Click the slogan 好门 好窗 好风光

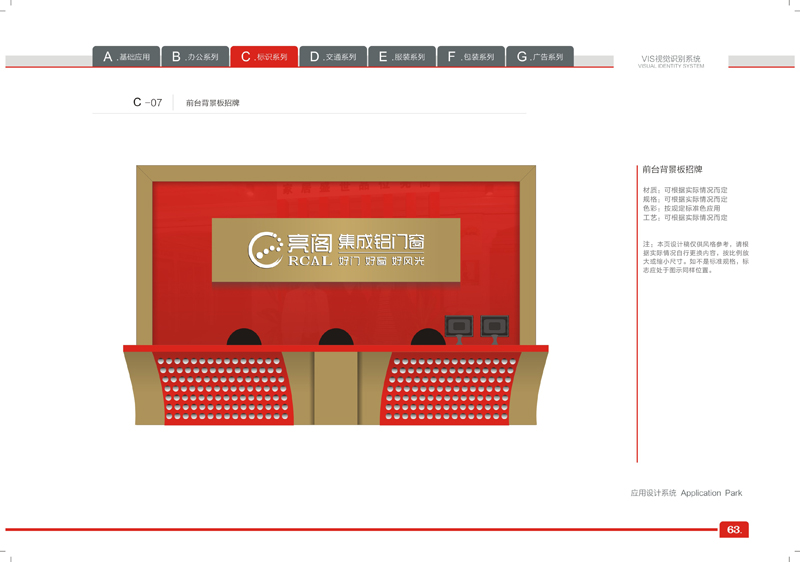[x=381, y=261]
